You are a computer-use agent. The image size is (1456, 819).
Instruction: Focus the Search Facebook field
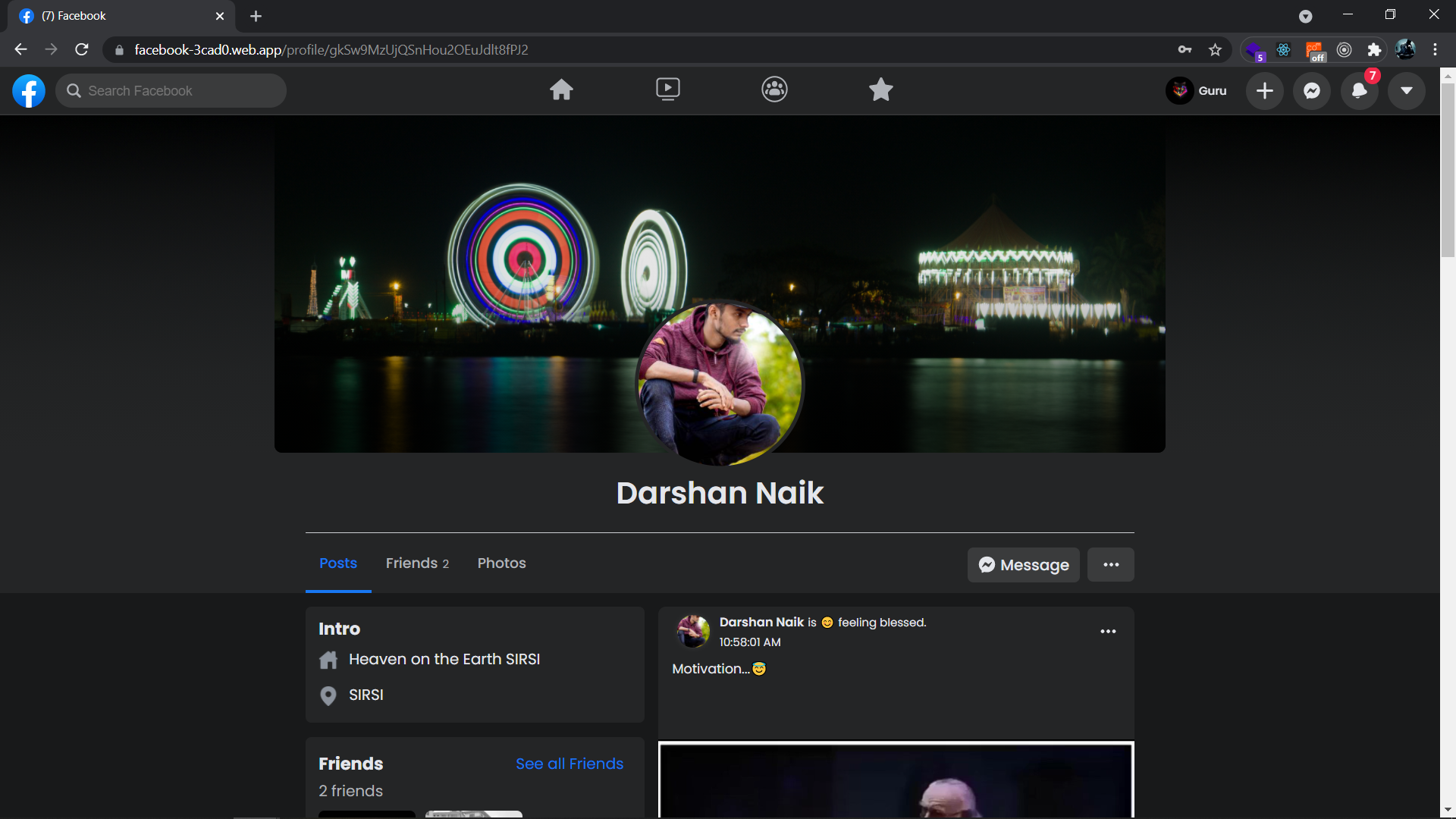click(x=171, y=91)
